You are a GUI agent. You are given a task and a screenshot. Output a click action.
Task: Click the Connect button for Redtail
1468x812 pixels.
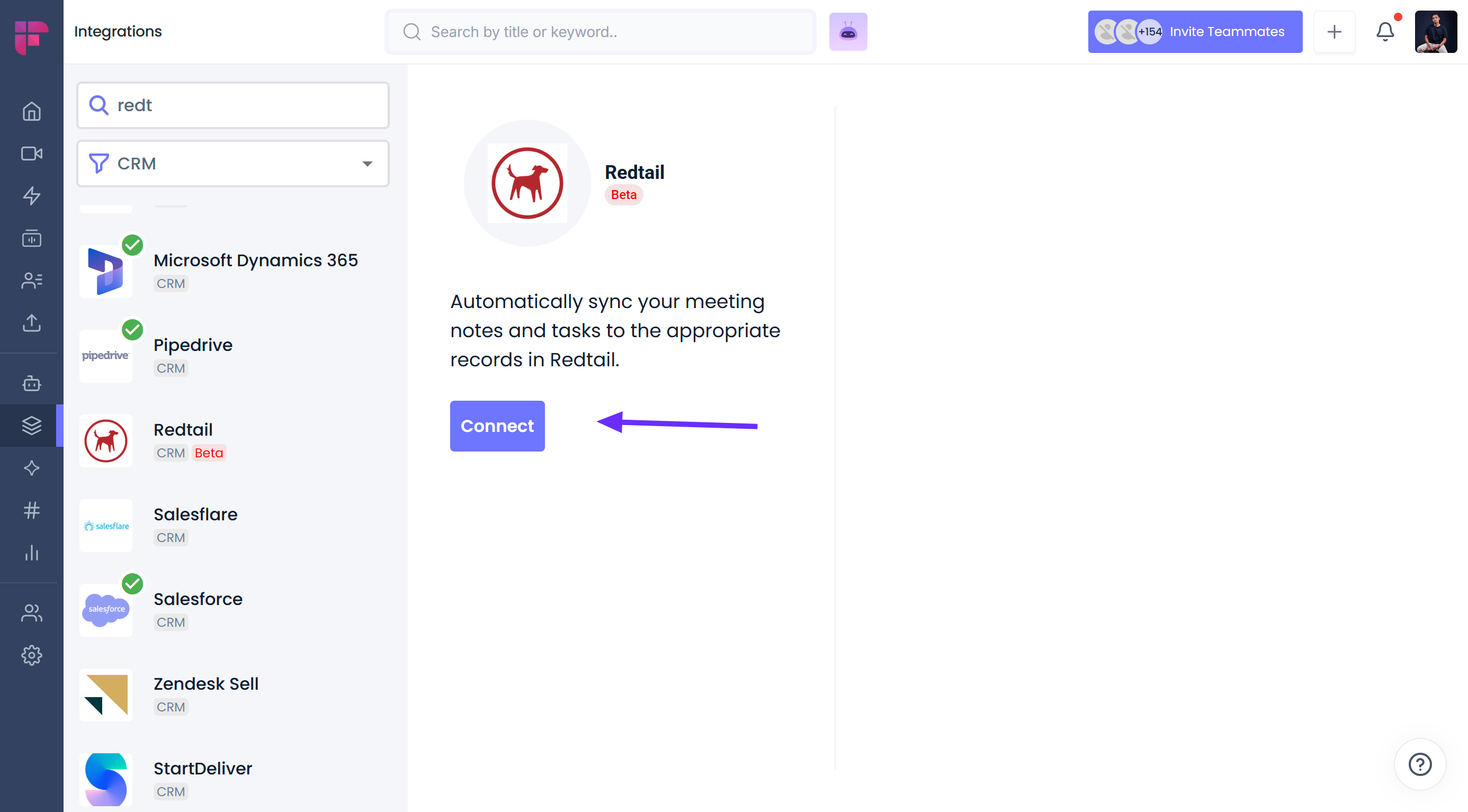point(497,426)
